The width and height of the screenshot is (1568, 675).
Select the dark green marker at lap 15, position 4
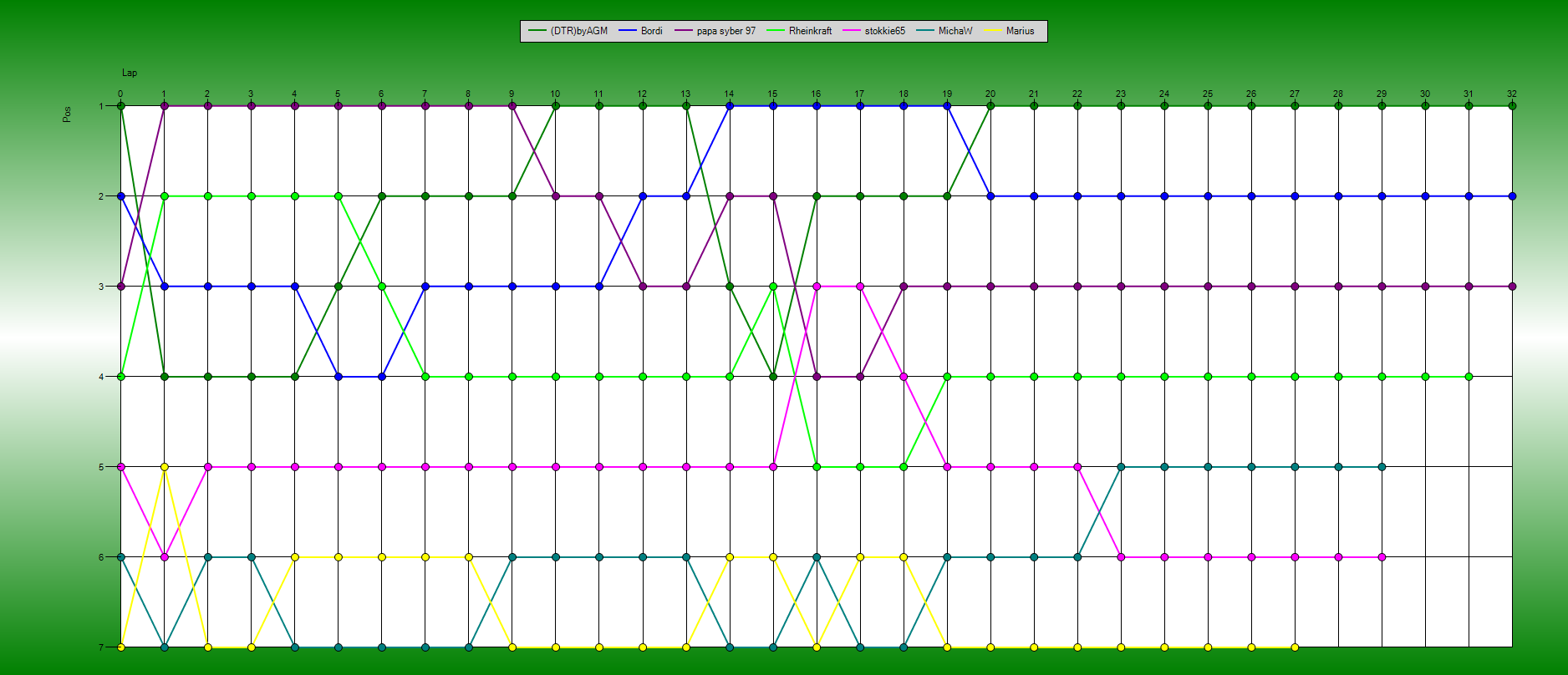pos(773,377)
